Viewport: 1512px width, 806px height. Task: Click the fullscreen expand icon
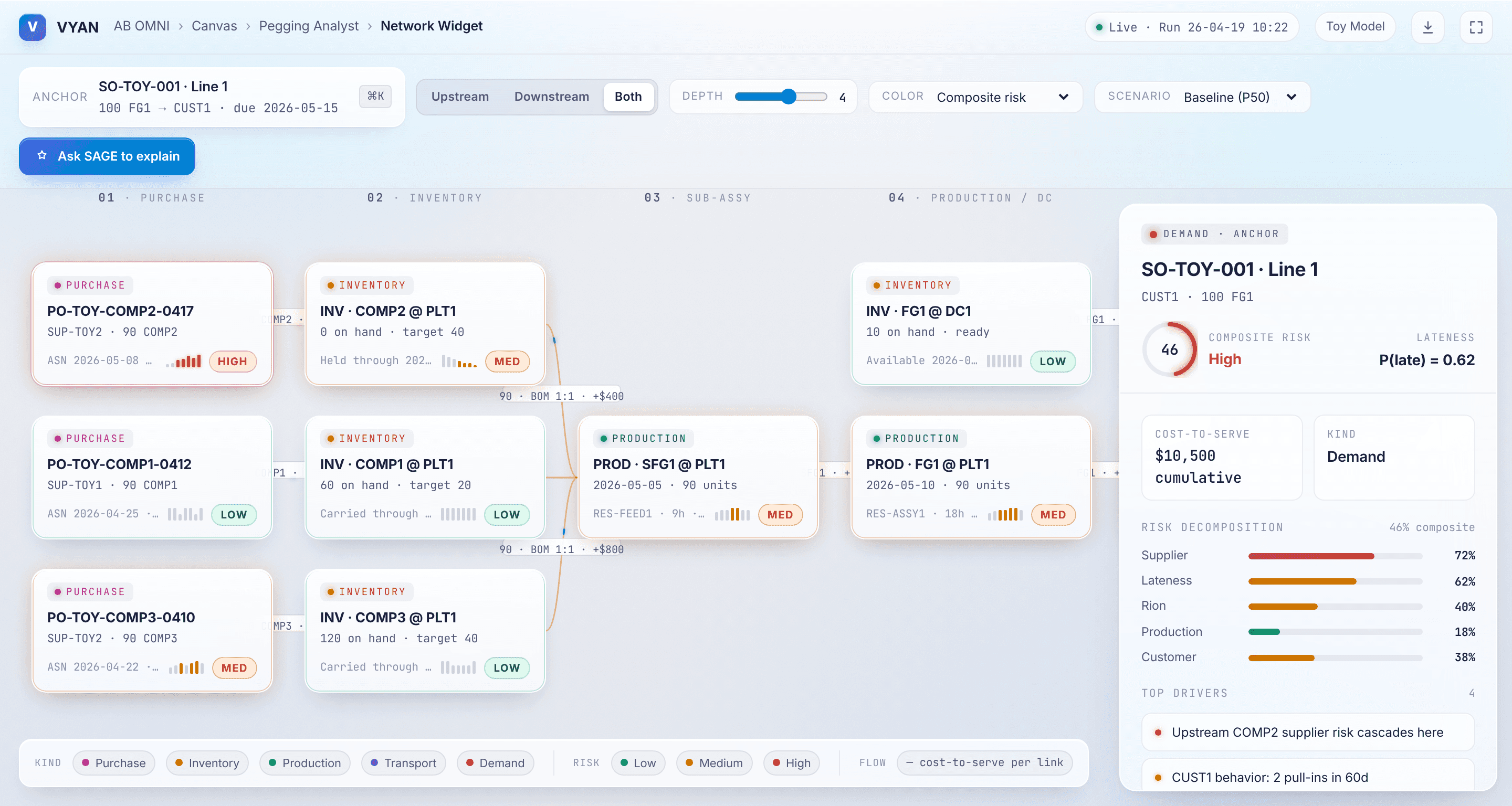coord(1476,27)
